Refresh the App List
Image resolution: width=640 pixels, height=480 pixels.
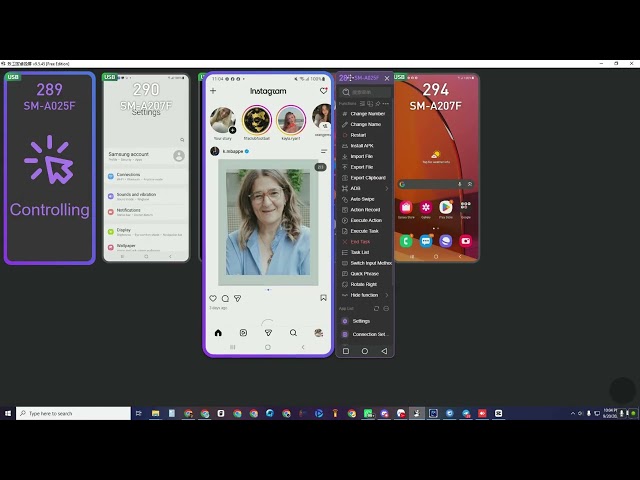376,309
